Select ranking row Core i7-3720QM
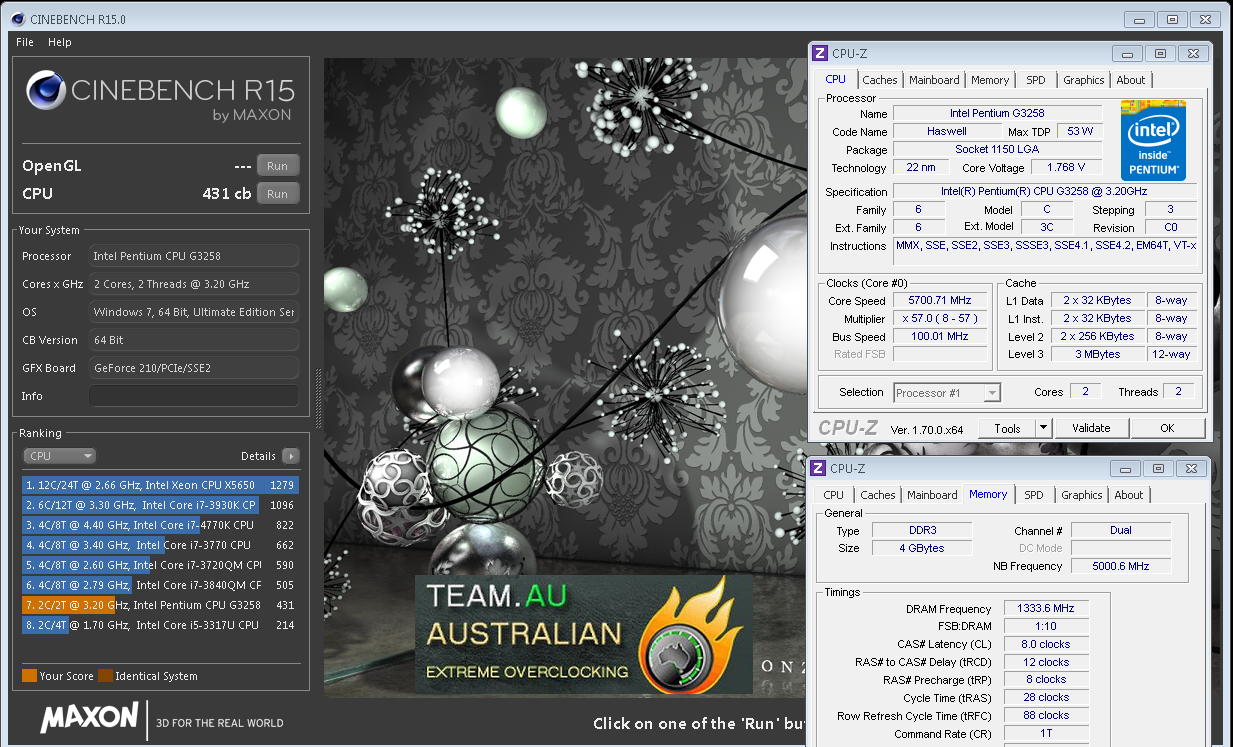This screenshot has height=747, width=1233. (160, 565)
